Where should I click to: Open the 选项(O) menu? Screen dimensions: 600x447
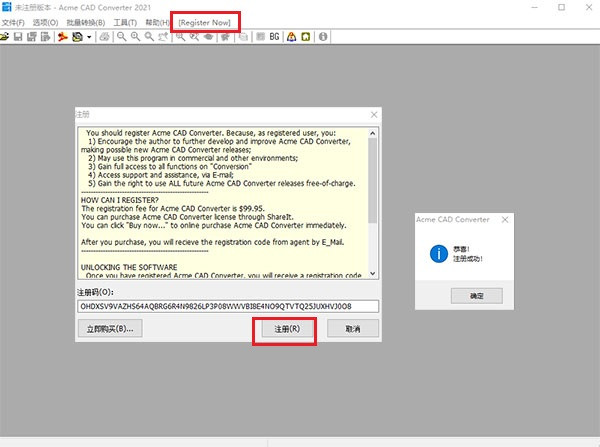[46, 21]
